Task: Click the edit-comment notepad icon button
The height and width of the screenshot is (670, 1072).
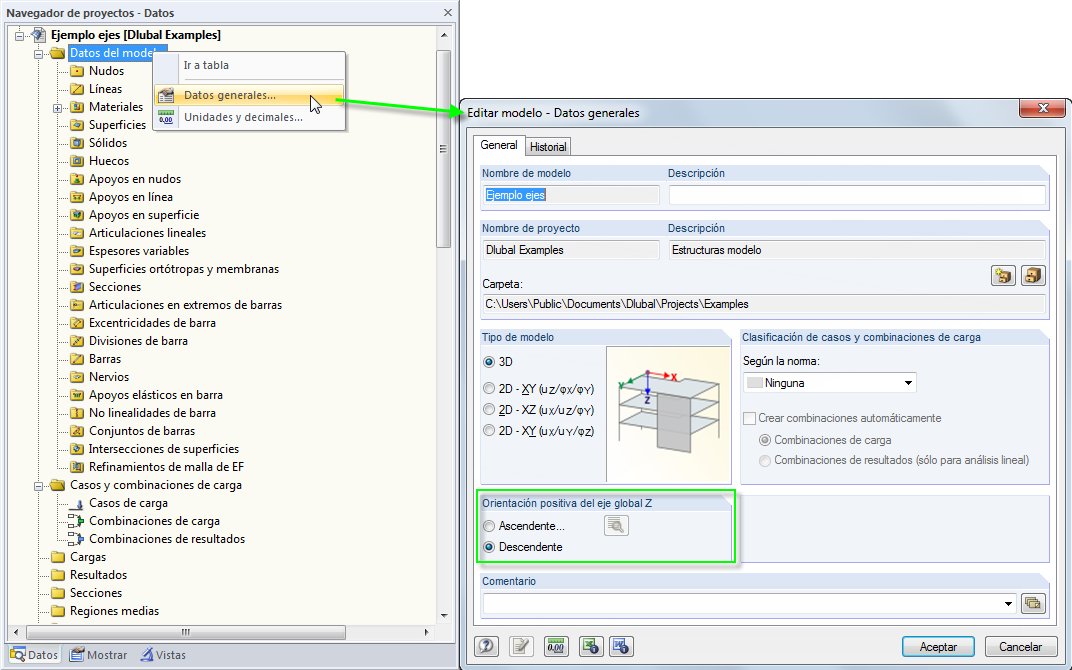Action: (x=522, y=646)
